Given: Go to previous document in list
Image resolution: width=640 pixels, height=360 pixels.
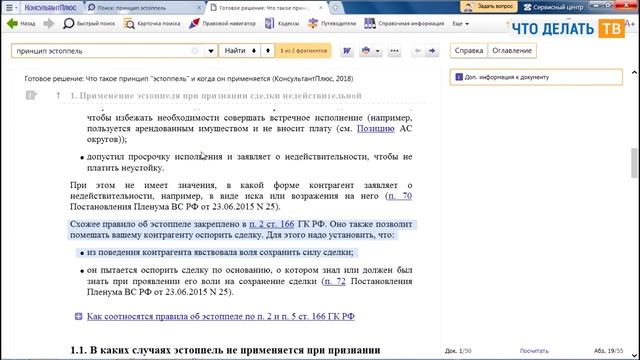Looking at the screenshot, I should (418, 51).
